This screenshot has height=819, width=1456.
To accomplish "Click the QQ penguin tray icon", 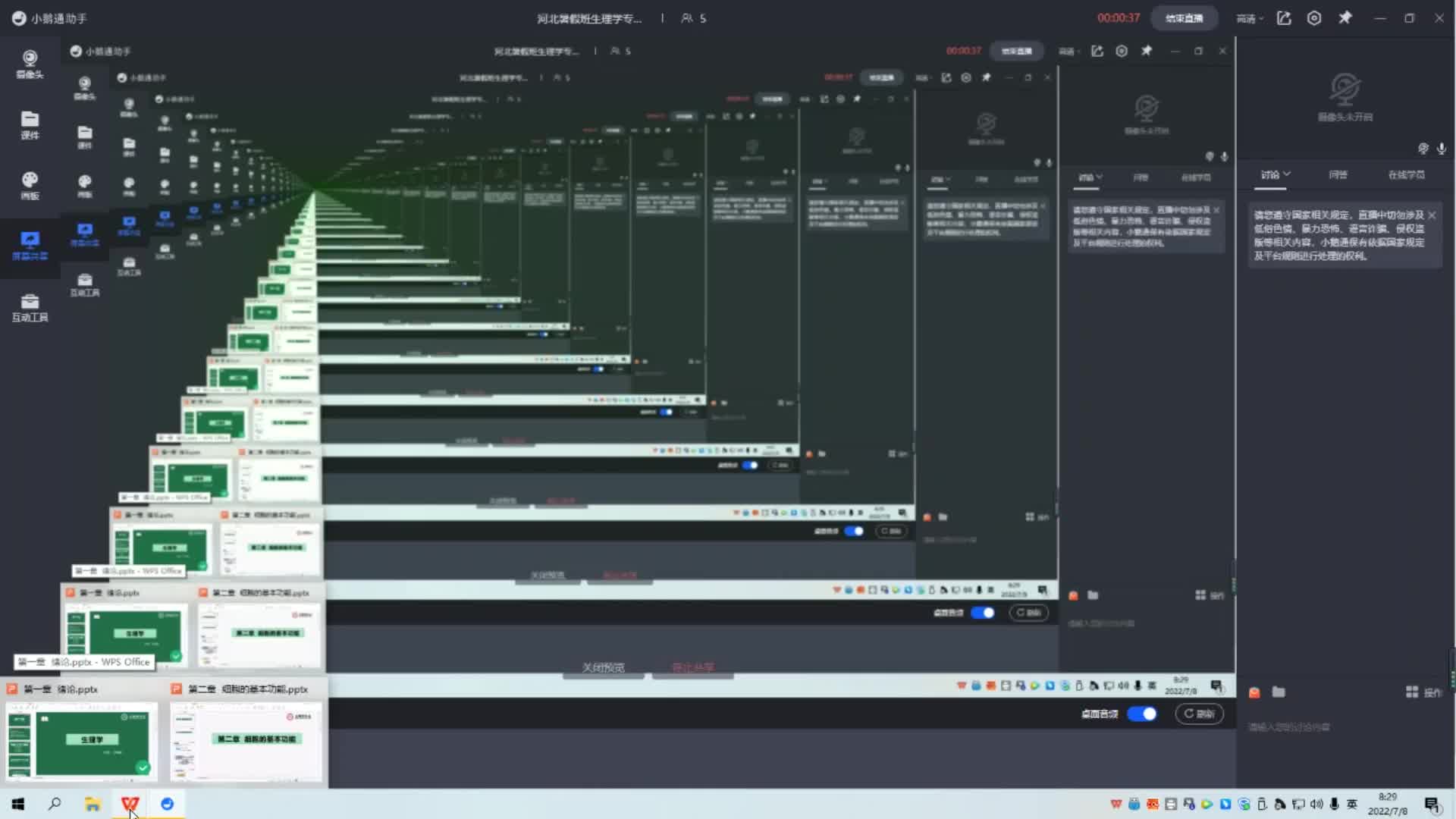I will [x=1134, y=804].
